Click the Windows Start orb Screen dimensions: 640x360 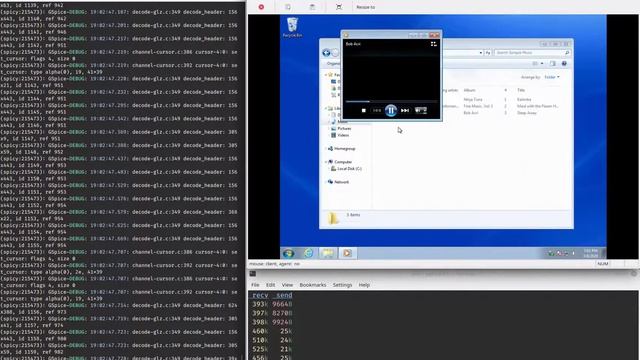[289, 253]
